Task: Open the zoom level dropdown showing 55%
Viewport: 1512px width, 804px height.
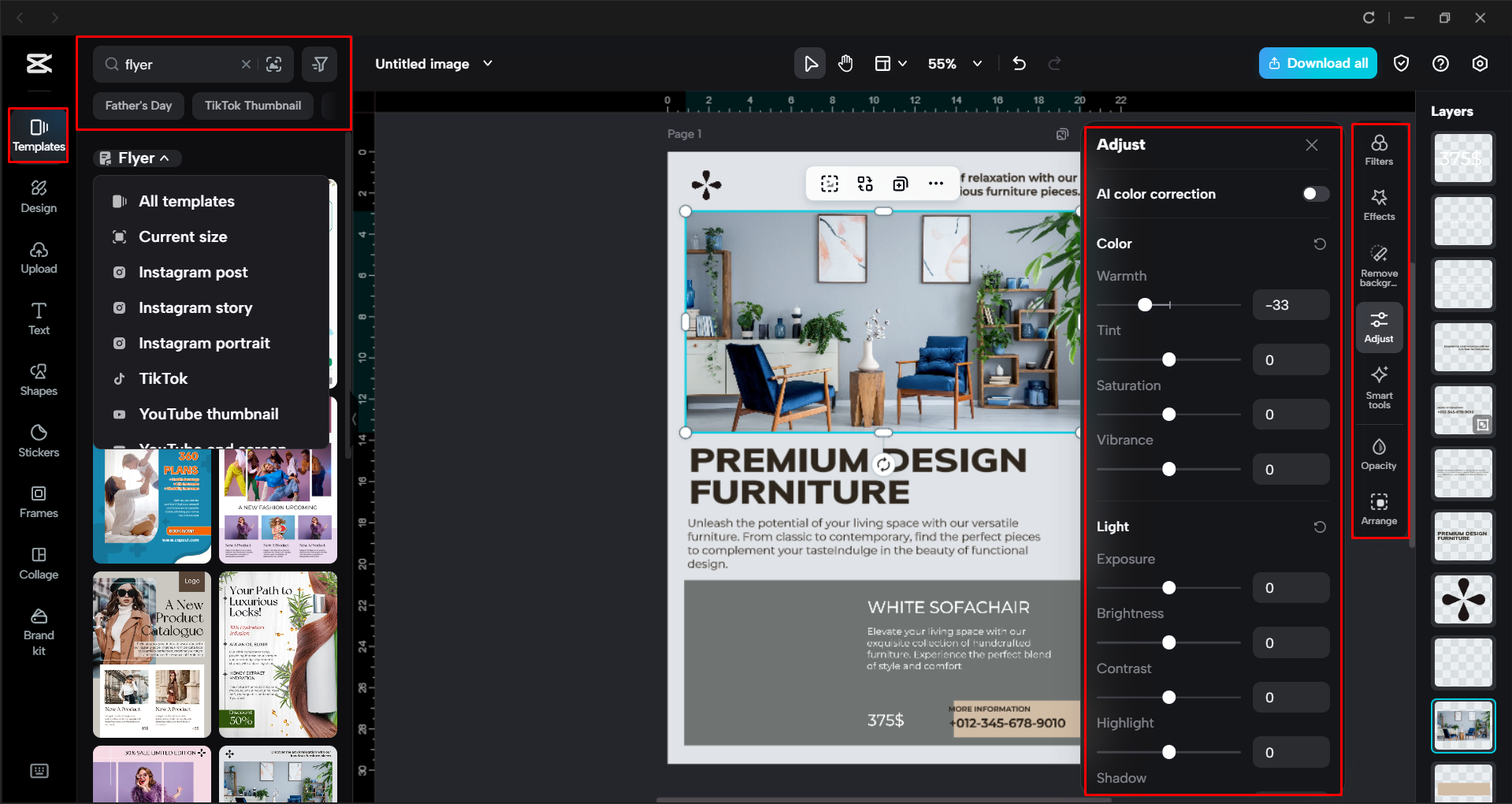Action: pyautogui.click(x=954, y=64)
